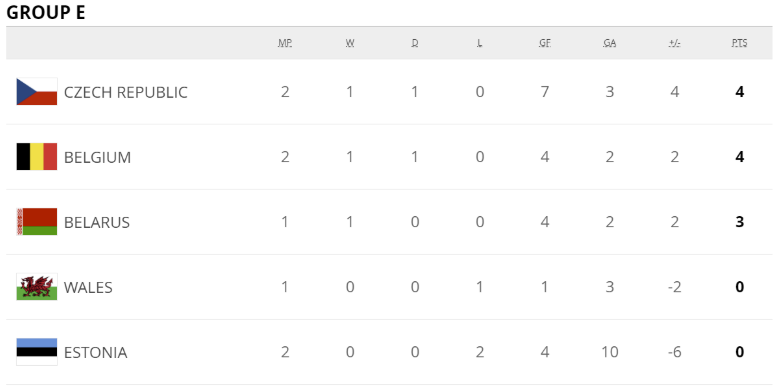This screenshot has width=776, height=387.
Task: Click the W wins column header
Action: pos(350,43)
